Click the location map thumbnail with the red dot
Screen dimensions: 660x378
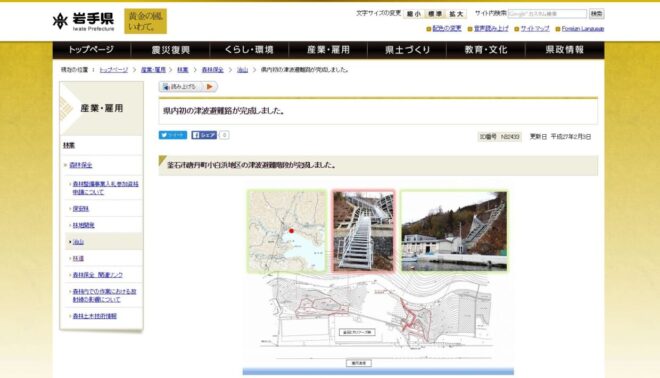click(x=287, y=231)
